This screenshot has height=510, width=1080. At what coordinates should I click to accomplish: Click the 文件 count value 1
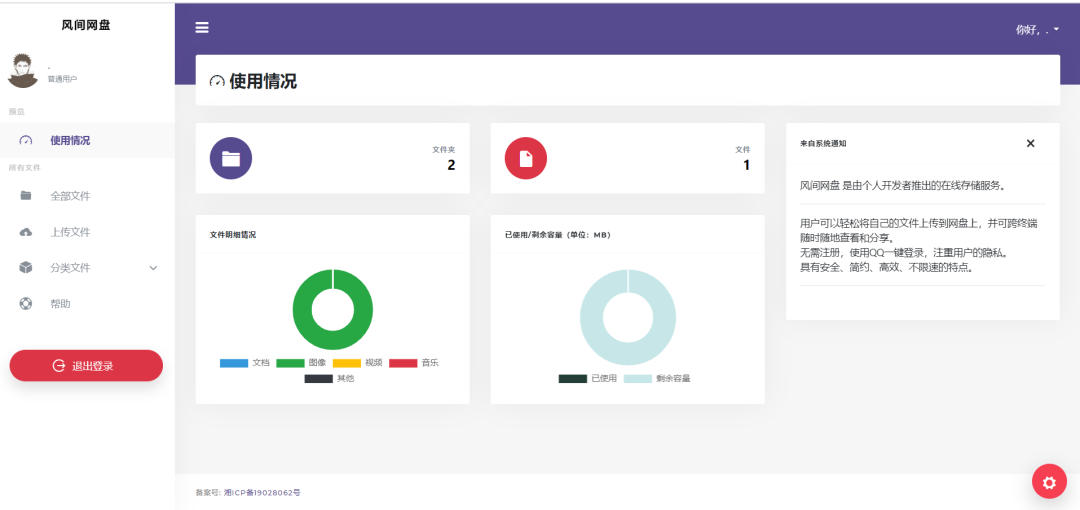point(747,165)
